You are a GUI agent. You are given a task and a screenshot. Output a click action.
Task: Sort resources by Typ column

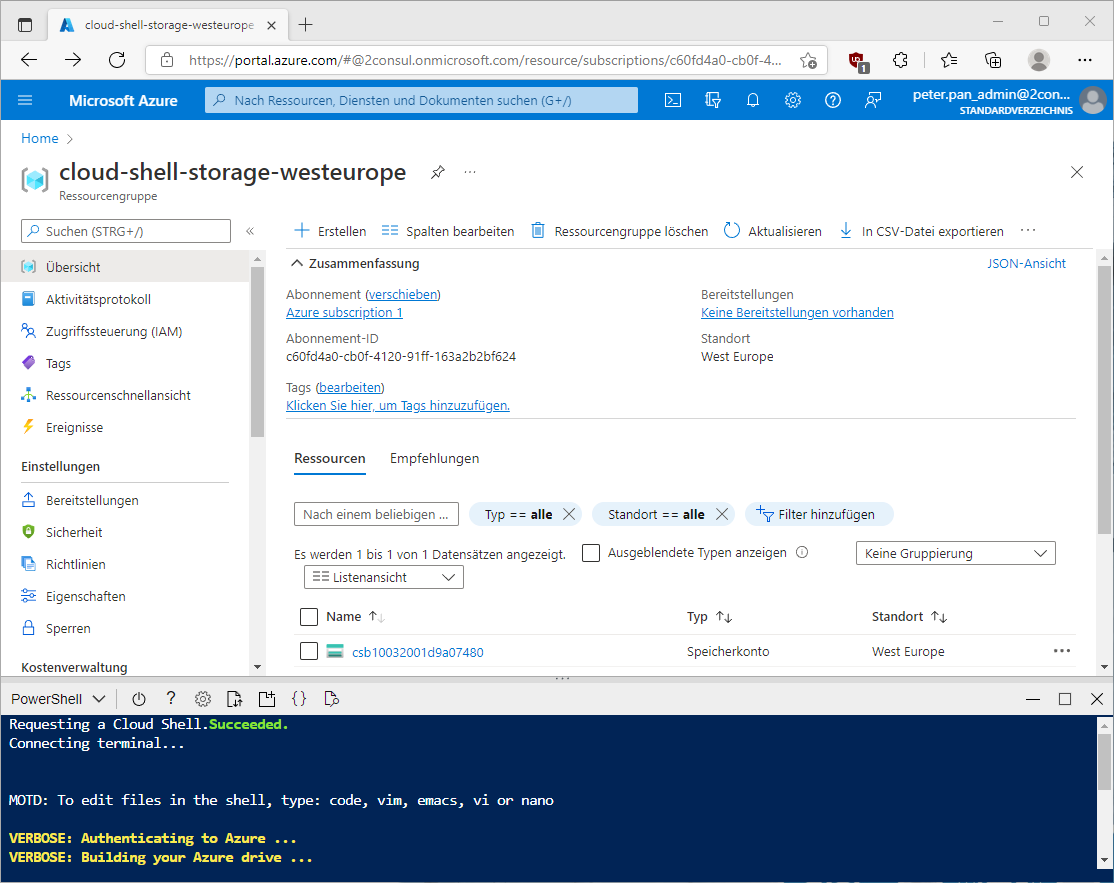point(709,617)
